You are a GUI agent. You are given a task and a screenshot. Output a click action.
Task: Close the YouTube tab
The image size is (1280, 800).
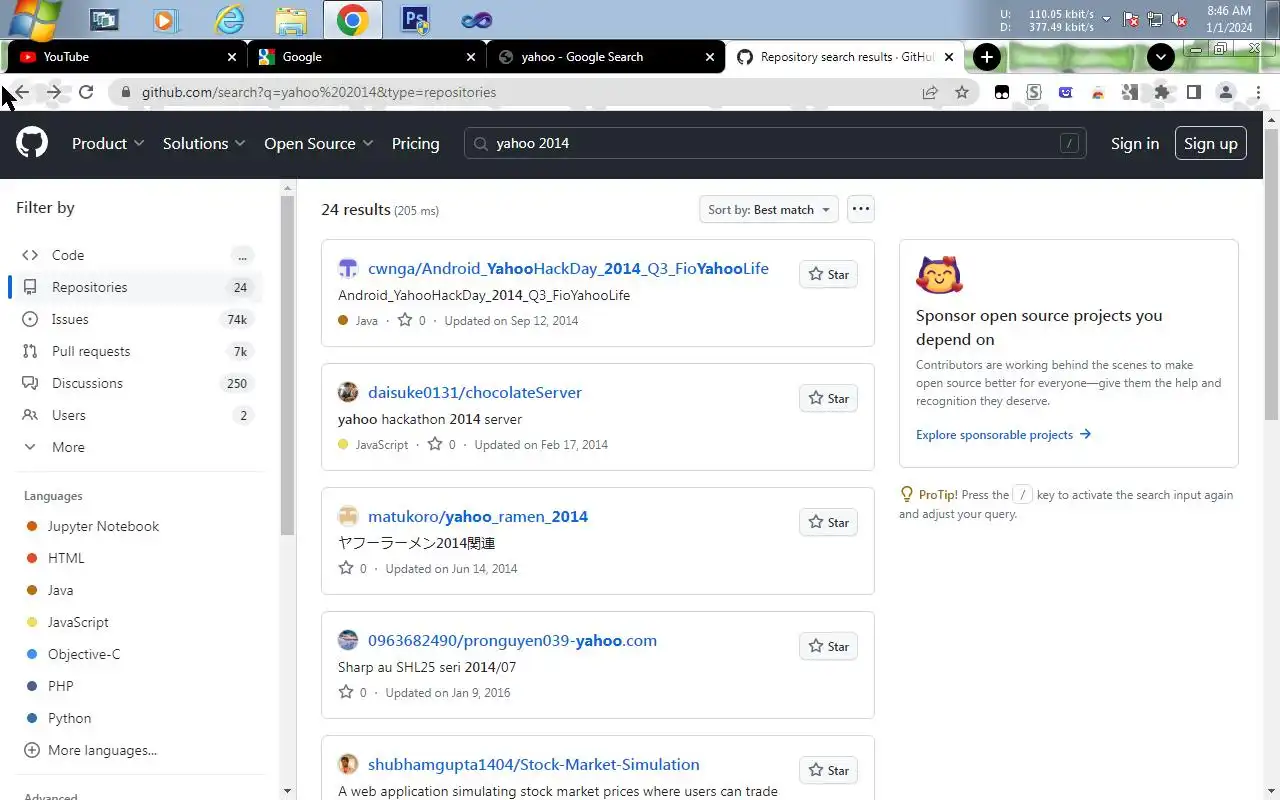coord(232,57)
